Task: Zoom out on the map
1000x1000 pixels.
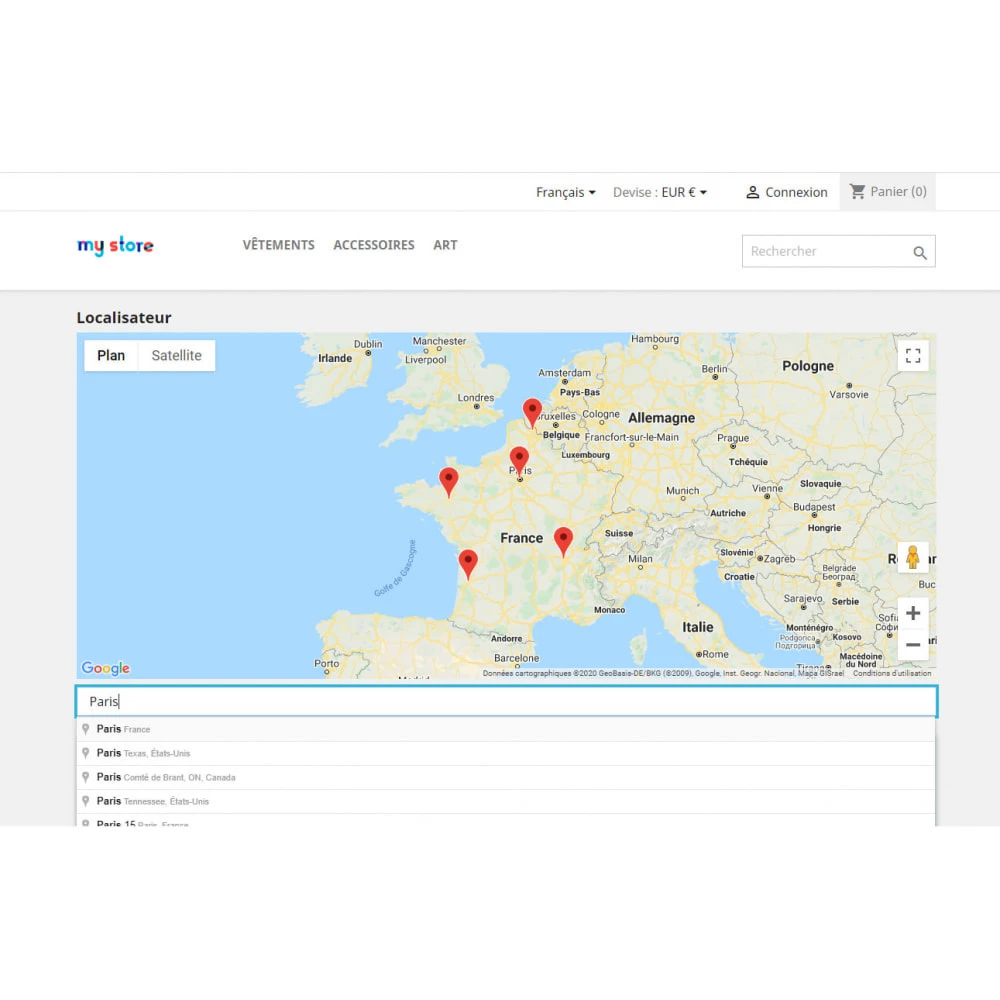Action: click(x=913, y=645)
